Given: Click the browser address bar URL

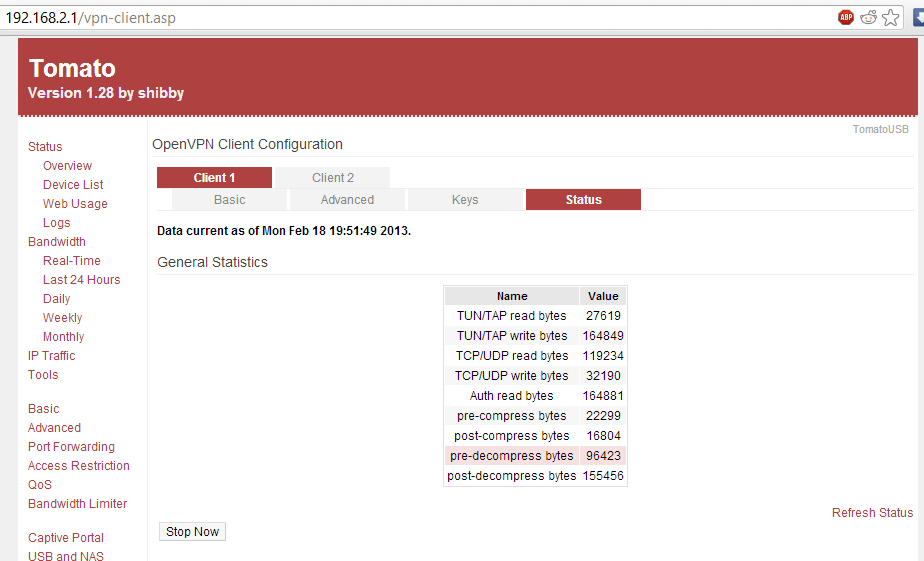Looking at the screenshot, I should (x=91, y=18).
